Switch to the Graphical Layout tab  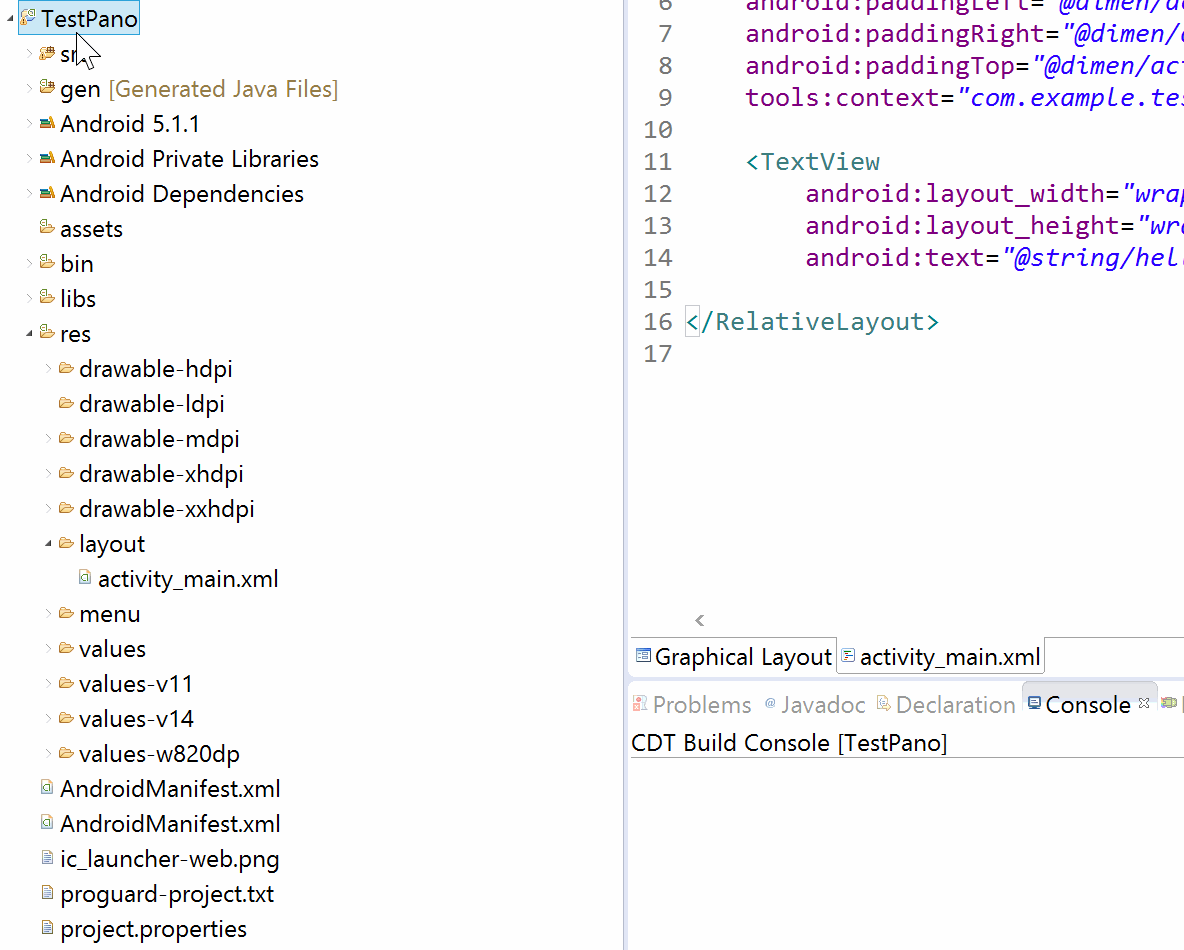coord(734,657)
